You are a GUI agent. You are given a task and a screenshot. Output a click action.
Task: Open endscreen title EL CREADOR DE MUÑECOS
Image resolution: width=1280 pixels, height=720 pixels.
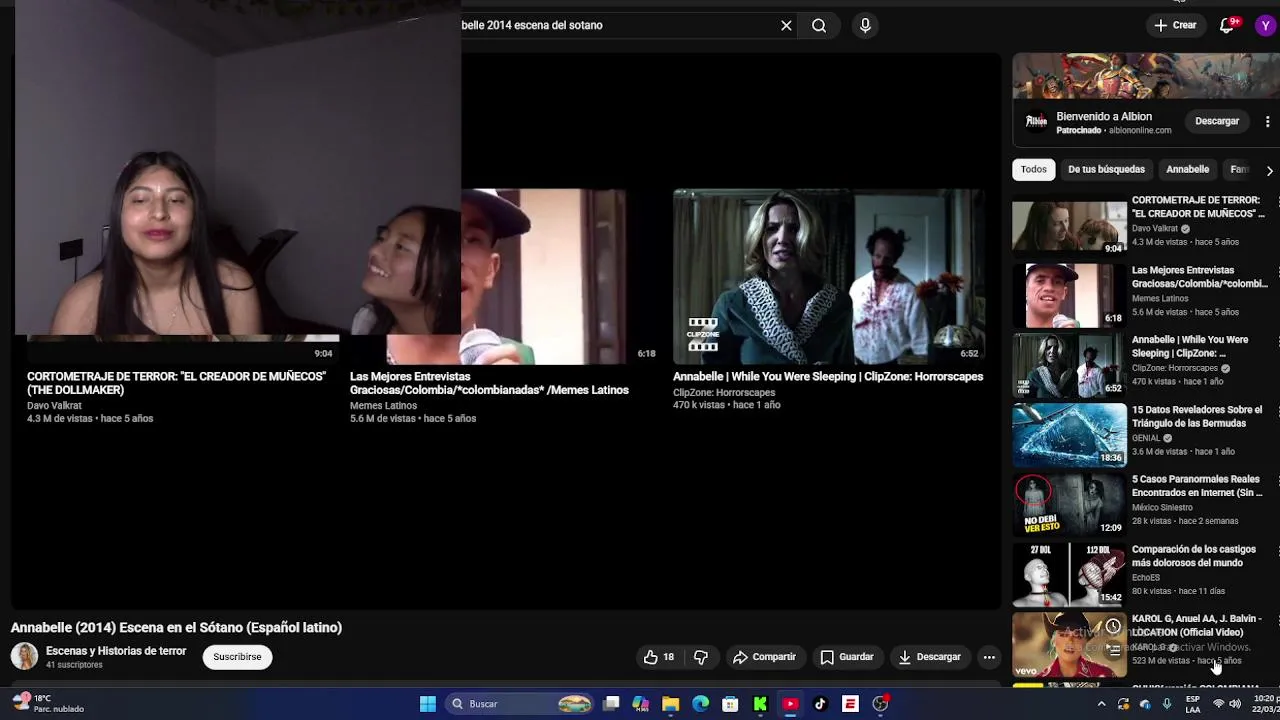click(x=176, y=383)
